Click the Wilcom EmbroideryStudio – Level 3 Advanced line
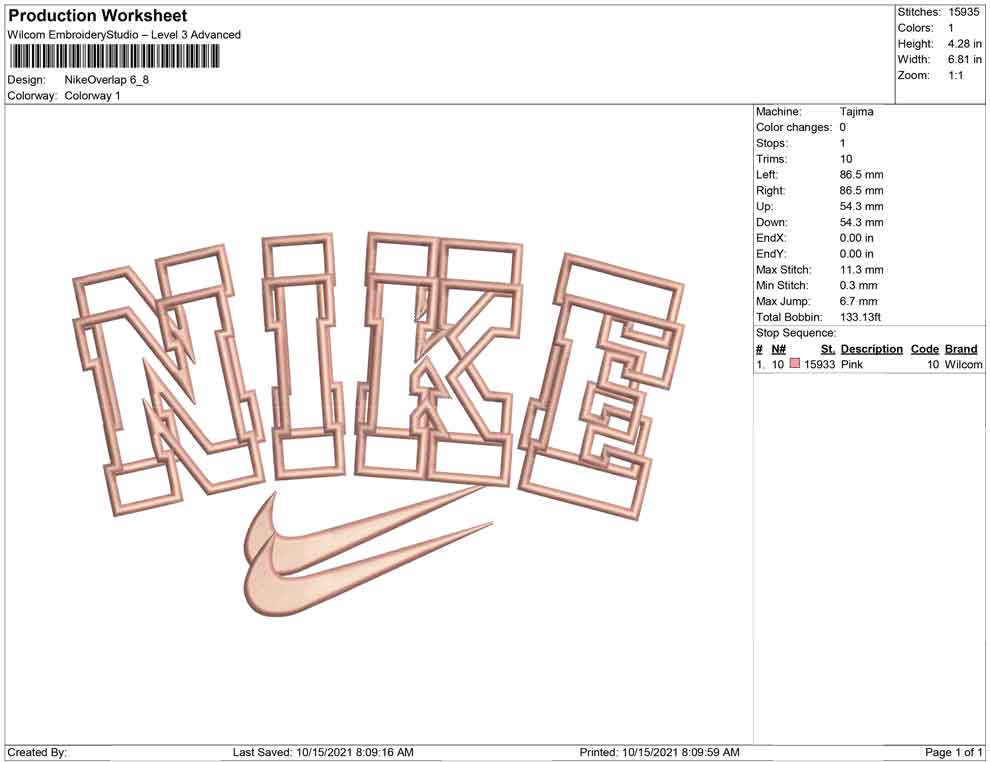The width and height of the screenshot is (990, 762). point(124,35)
